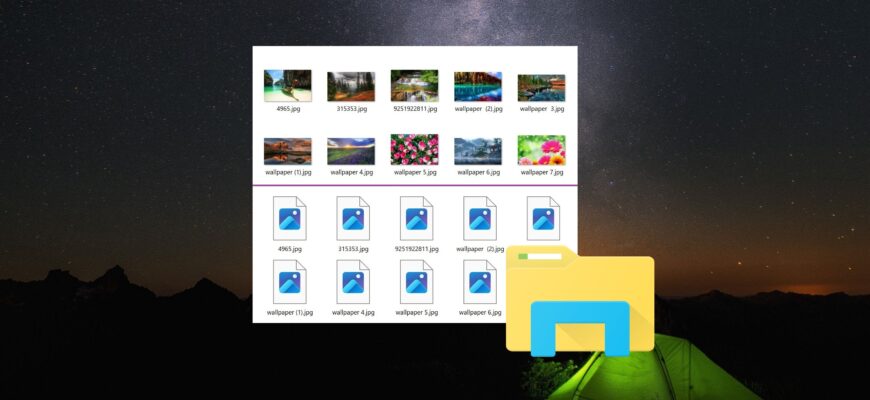Click generic image icon above lower wallpaper (1).jpg
This screenshot has height=400, width=870.
[290, 282]
